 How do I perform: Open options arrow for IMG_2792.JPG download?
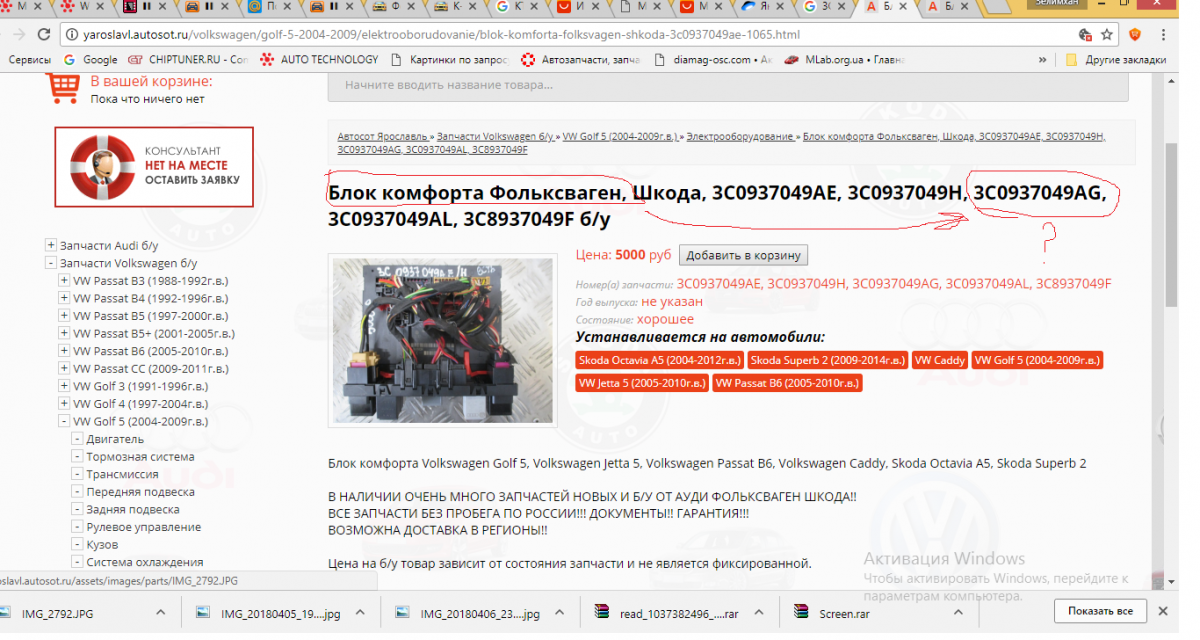[162, 612]
